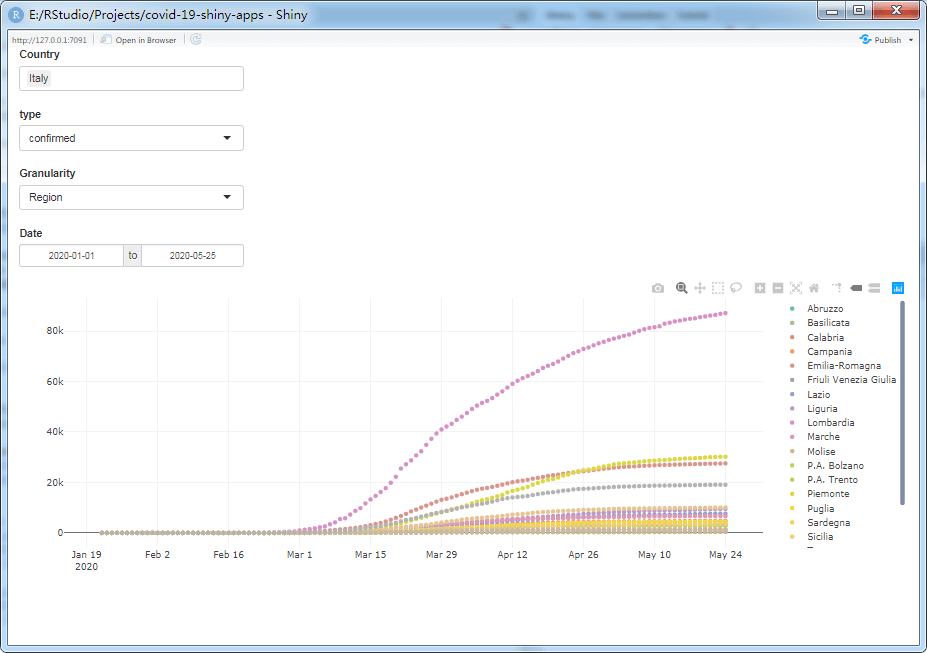Click the Zoom Out minus icon
Screen dimensions: 927x653
(778, 288)
